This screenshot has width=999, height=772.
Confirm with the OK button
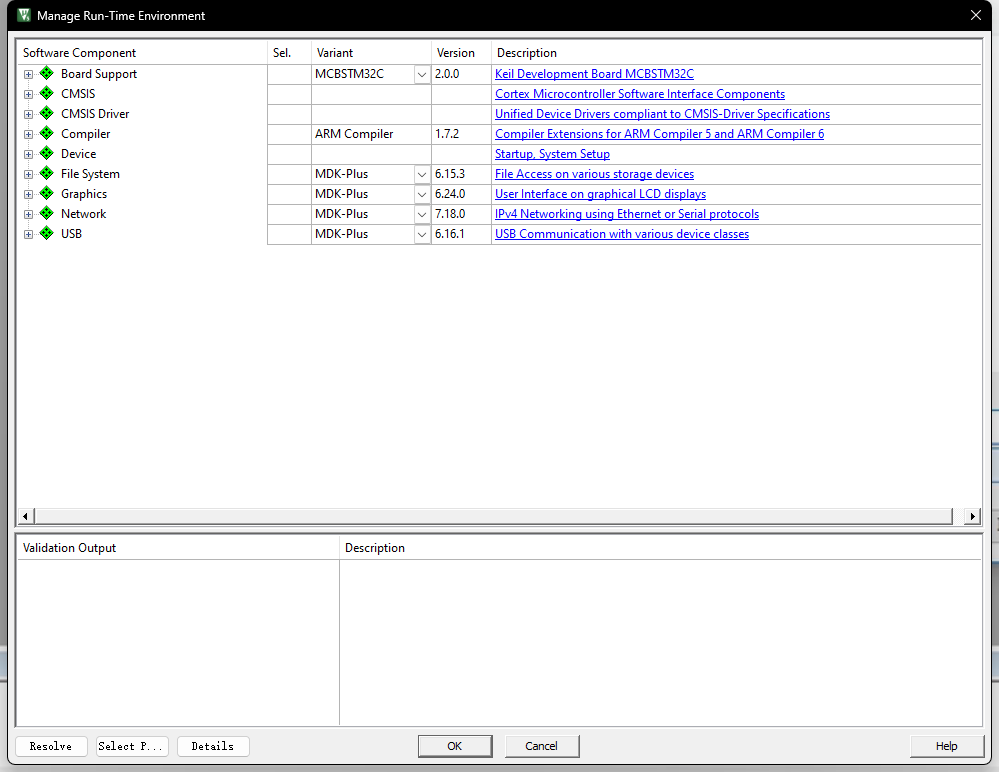455,746
